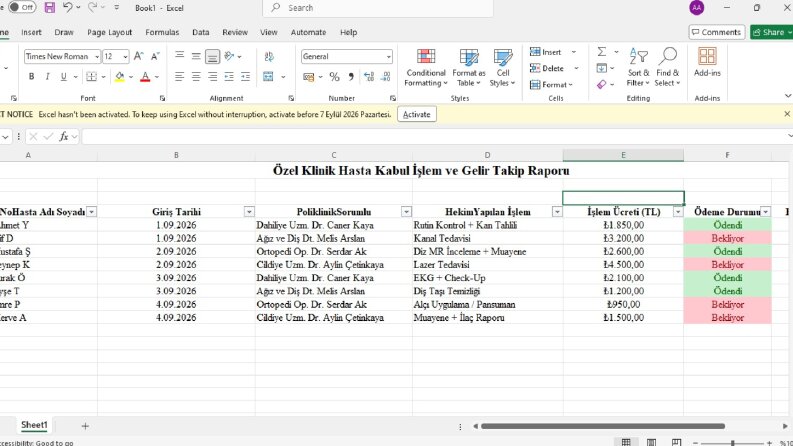Click the green Share button
Screen dimensions: 793x446
pyautogui.click(x=772, y=32)
